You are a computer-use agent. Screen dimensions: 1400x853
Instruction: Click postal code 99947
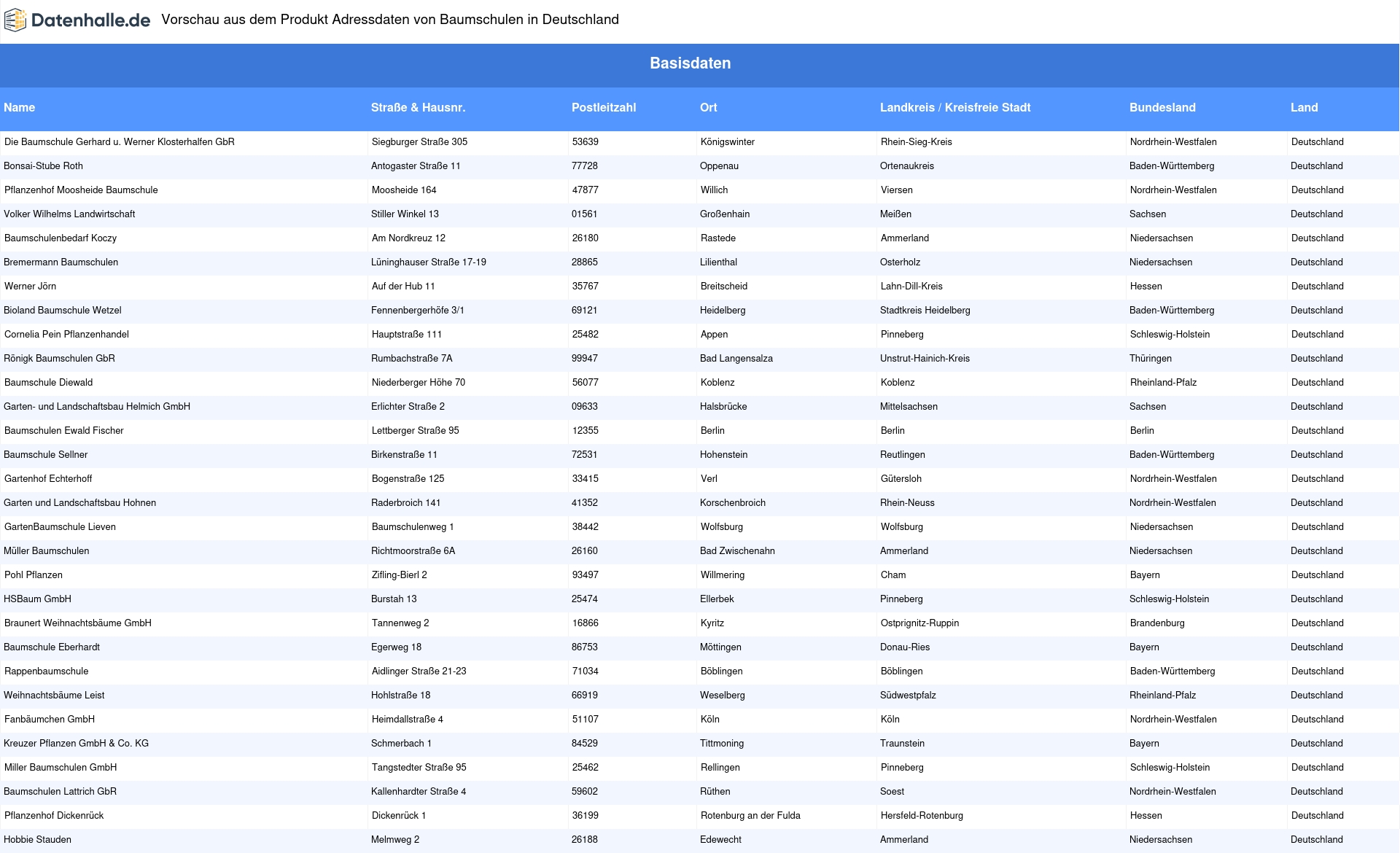[585, 359]
